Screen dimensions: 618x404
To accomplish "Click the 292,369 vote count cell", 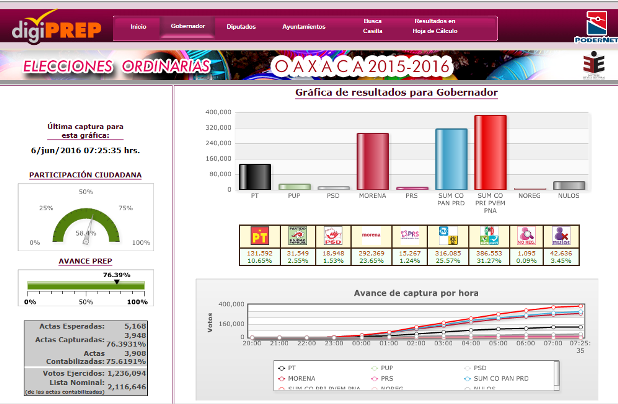I will pos(371,253).
